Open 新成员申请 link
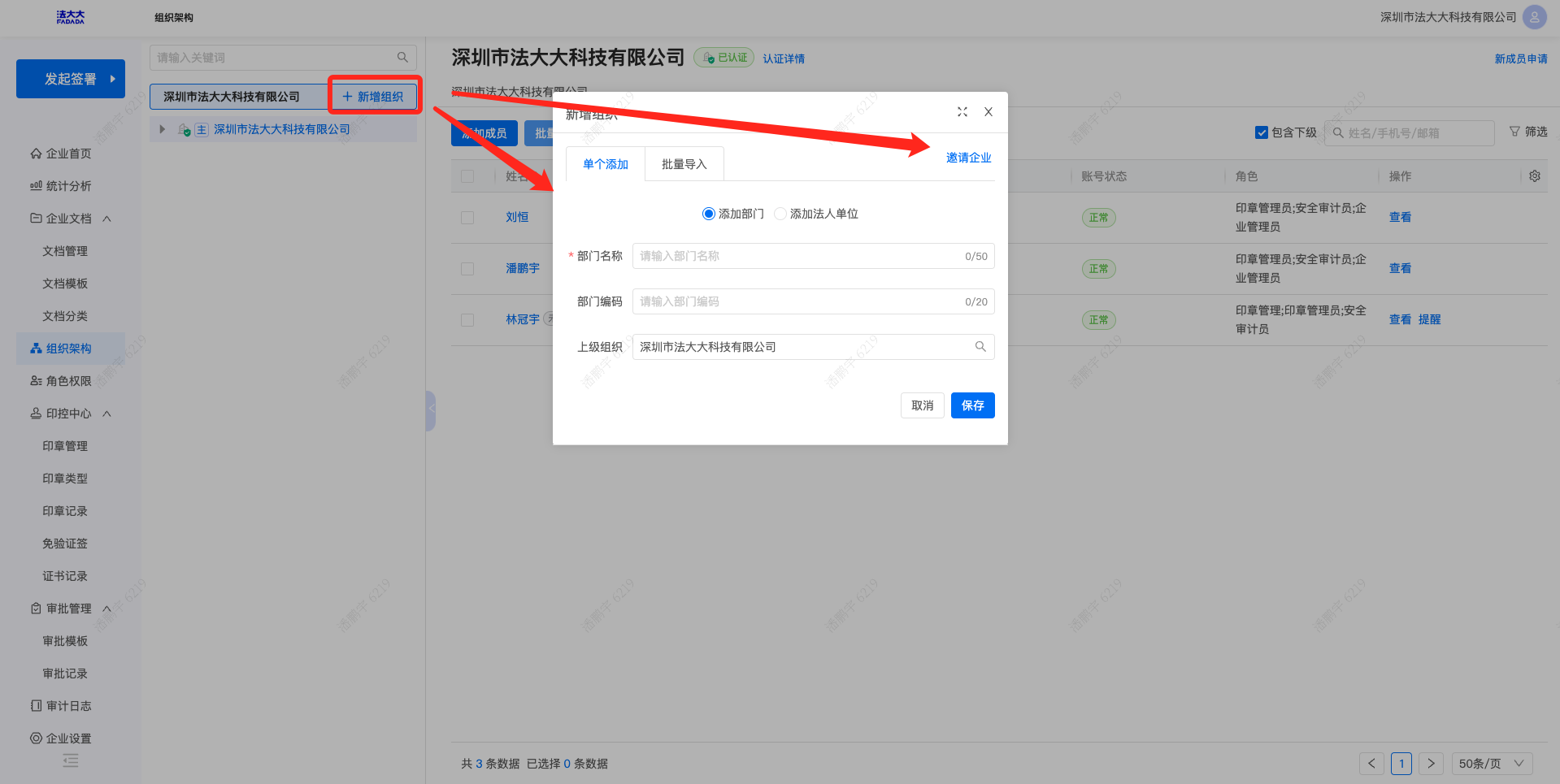1560x784 pixels. tap(1521, 58)
